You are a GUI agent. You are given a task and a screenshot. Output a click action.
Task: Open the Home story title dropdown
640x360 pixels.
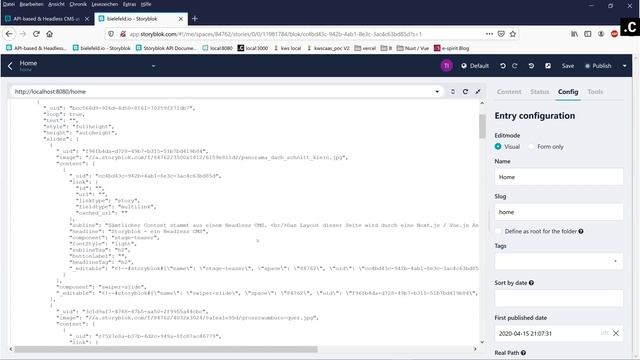tap(153, 66)
